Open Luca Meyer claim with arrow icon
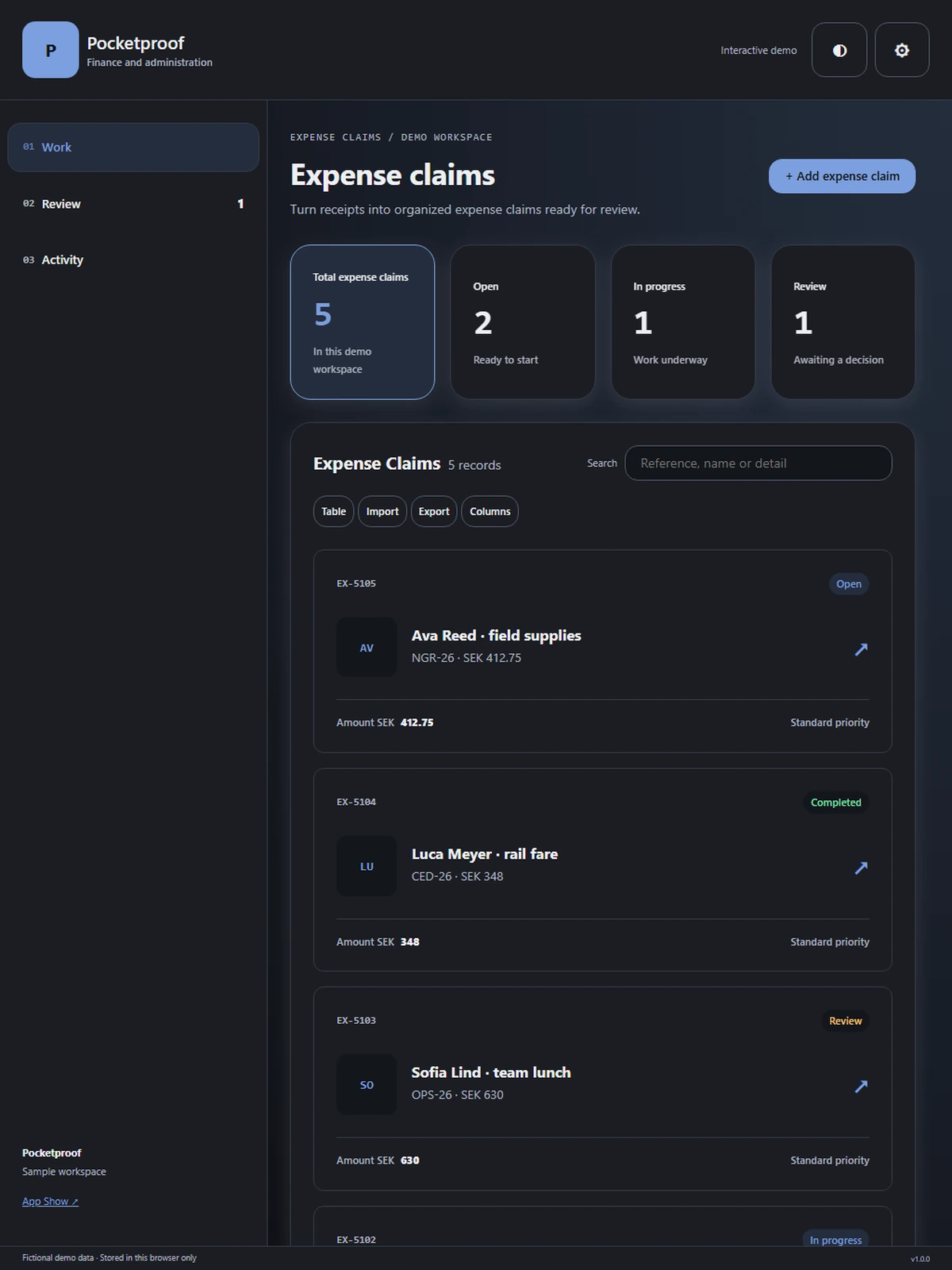 [x=861, y=868]
